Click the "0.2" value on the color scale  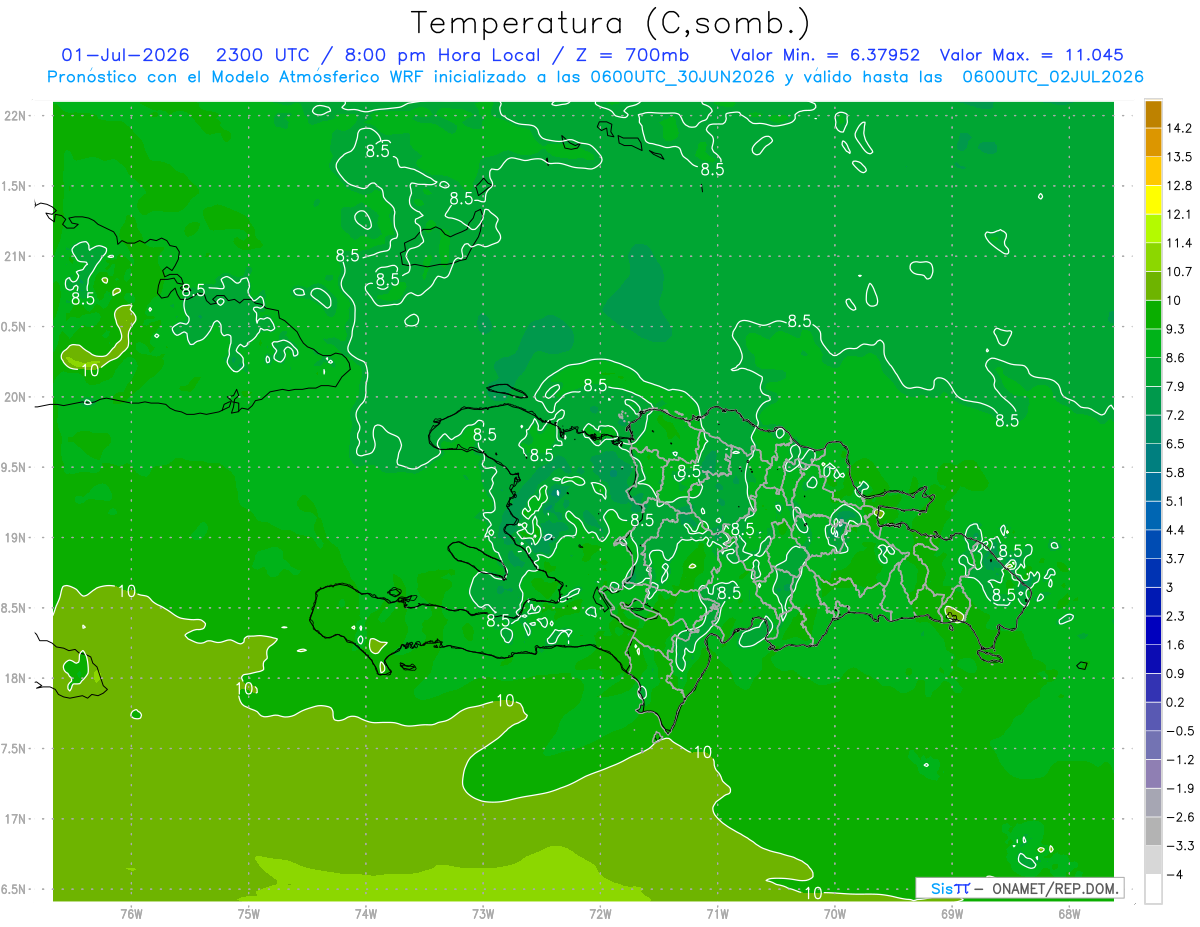coord(1176,702)
